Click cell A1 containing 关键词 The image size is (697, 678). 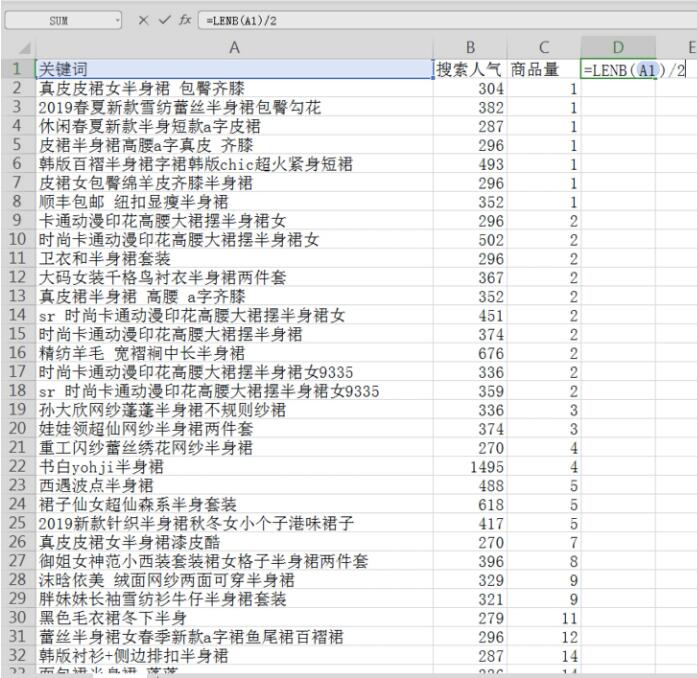[234, 69]
